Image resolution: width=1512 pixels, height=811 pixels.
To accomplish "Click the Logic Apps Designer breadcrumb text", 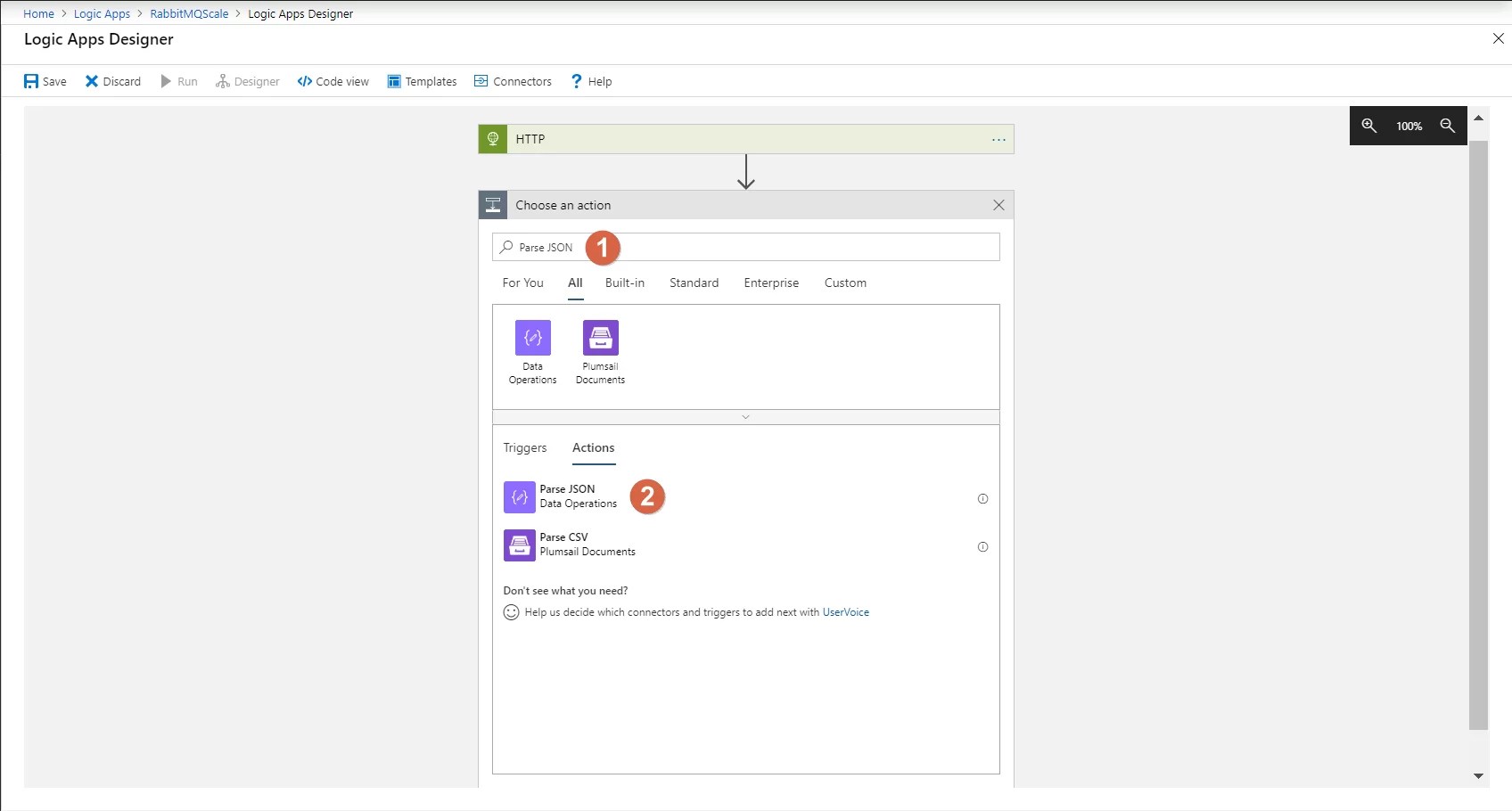I will (x=300, y=13).
